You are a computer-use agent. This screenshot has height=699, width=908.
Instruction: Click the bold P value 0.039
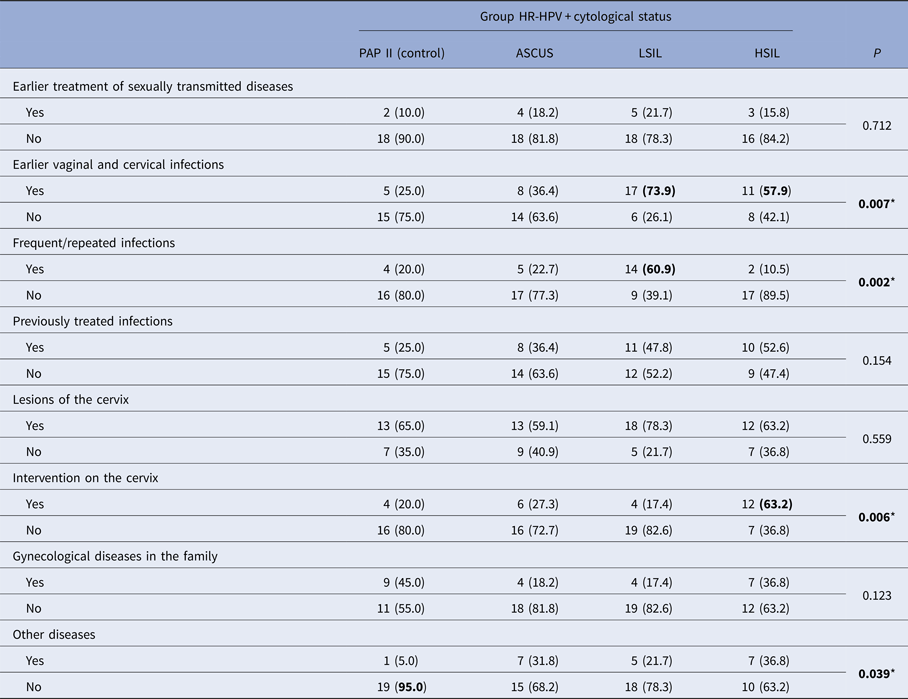point(877,673)
